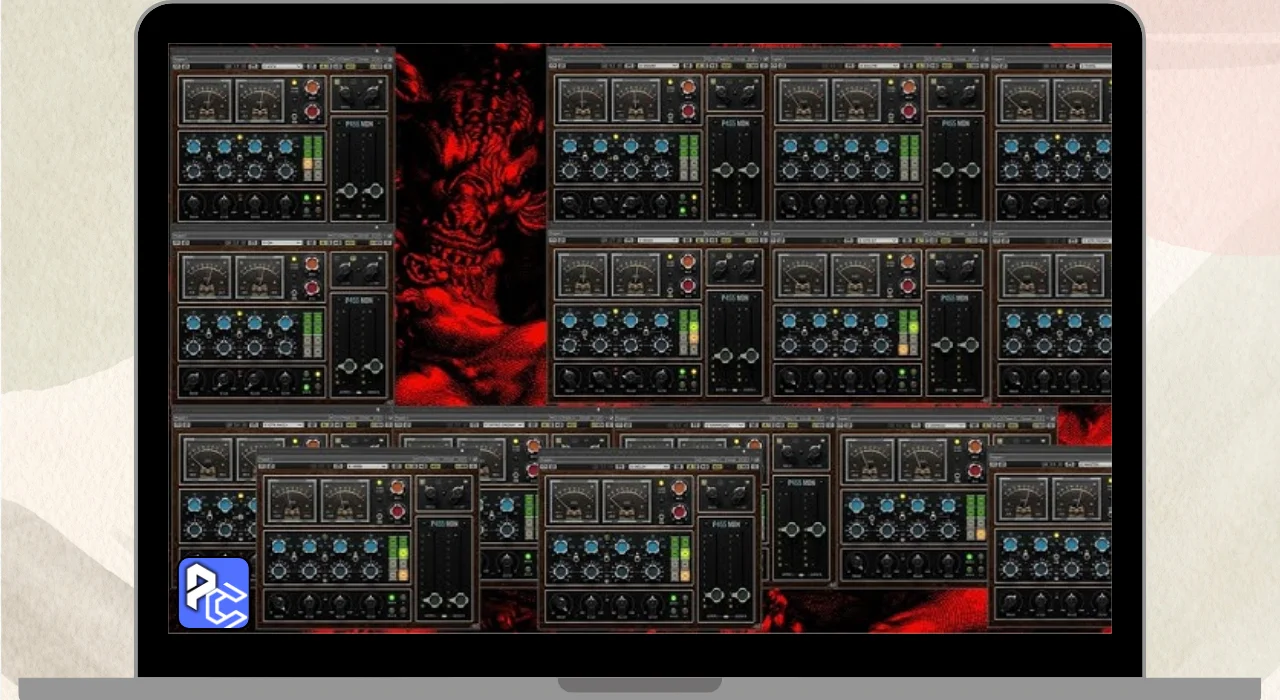Open the preset dropdown in the middle-left plugin window

click(282, 243)
